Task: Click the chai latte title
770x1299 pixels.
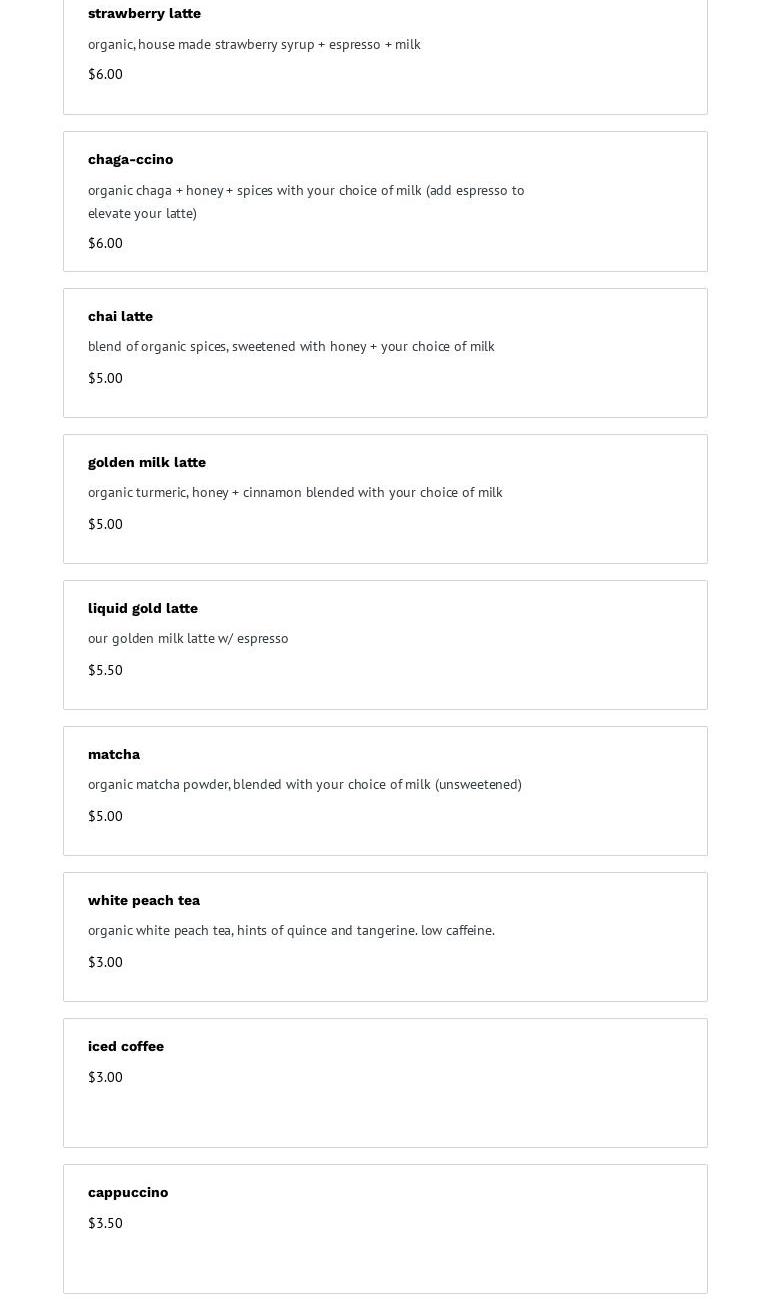Action: tap(120, 316)
